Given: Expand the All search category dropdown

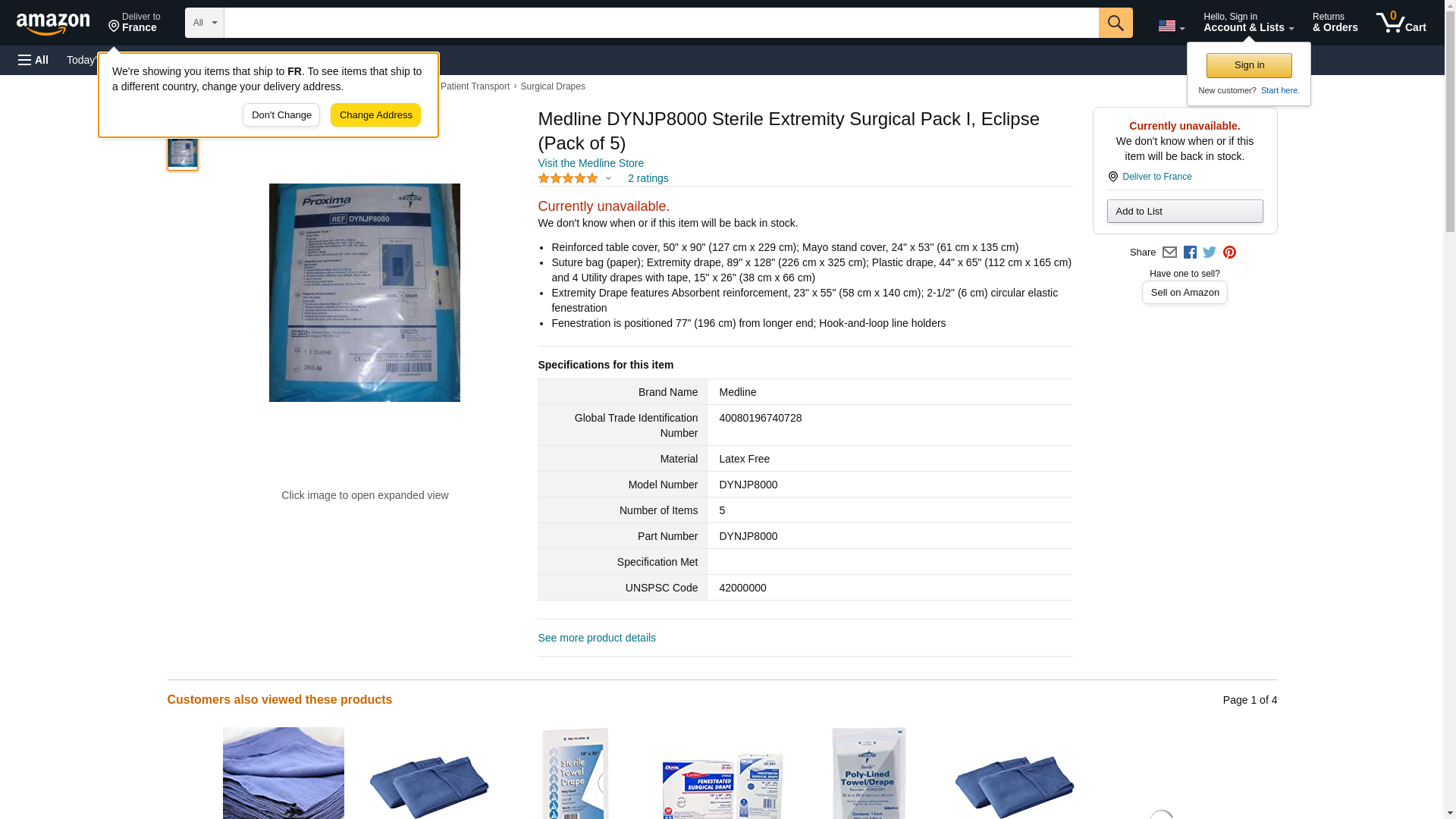Looking at the screenshot, I should (205, 23).
